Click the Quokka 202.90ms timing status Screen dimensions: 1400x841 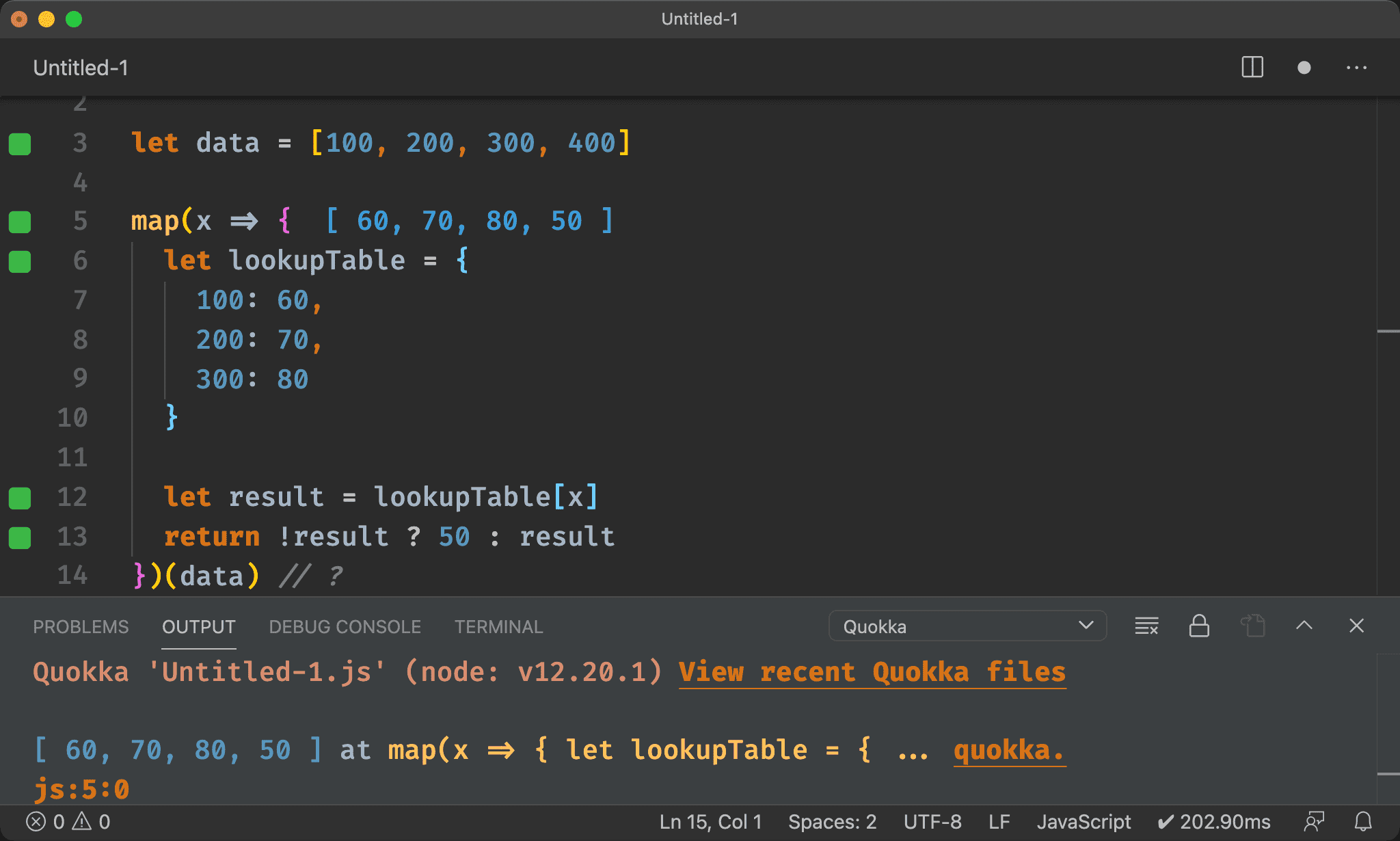tap(1214, 822)
